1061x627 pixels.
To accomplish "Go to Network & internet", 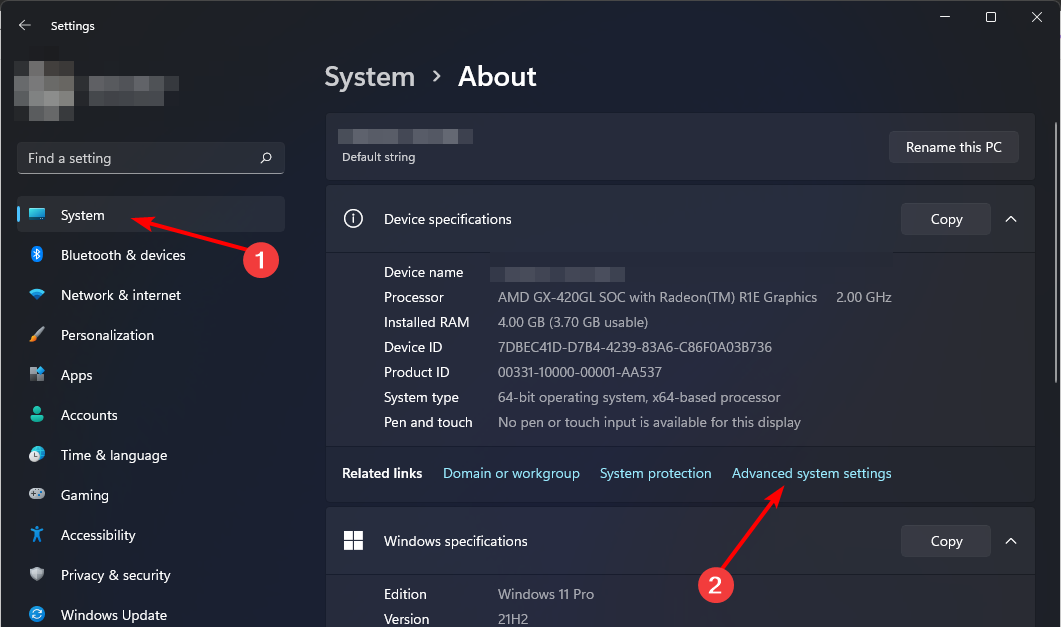I will click(151, 295).
